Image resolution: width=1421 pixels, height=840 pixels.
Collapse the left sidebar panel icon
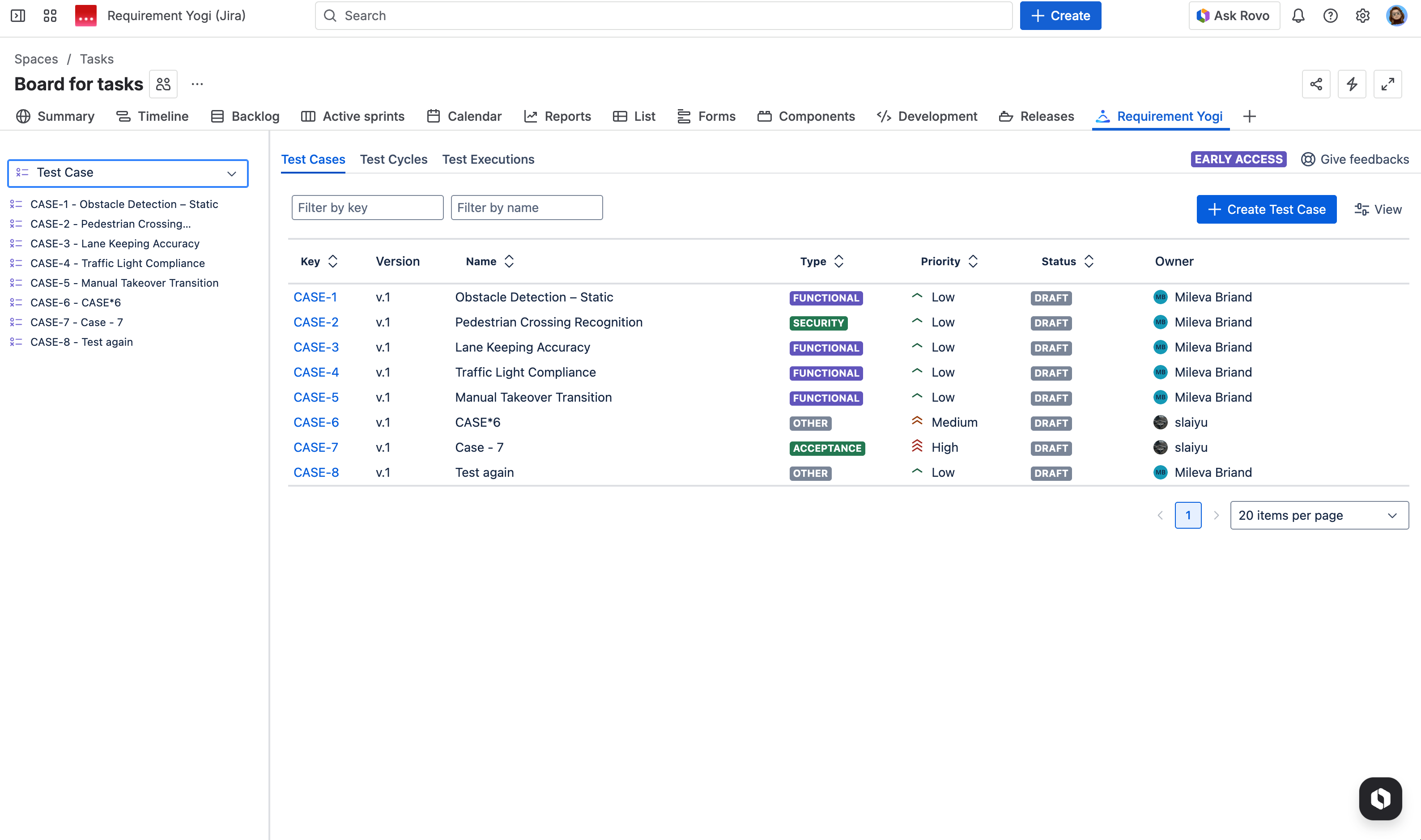tap(18, 16)
